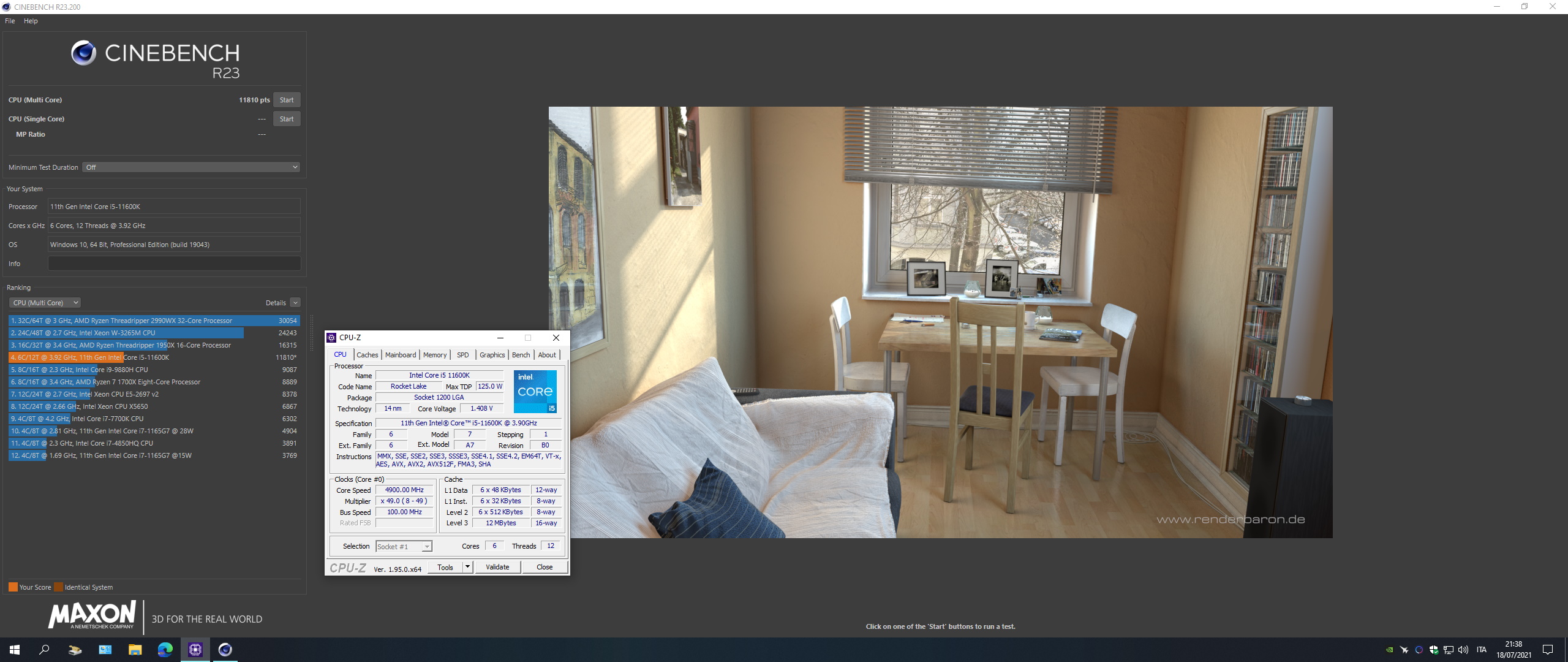Open the notification center icon
The width and height of the screenshot is (1568, 662).
(x=1548, y=650)
